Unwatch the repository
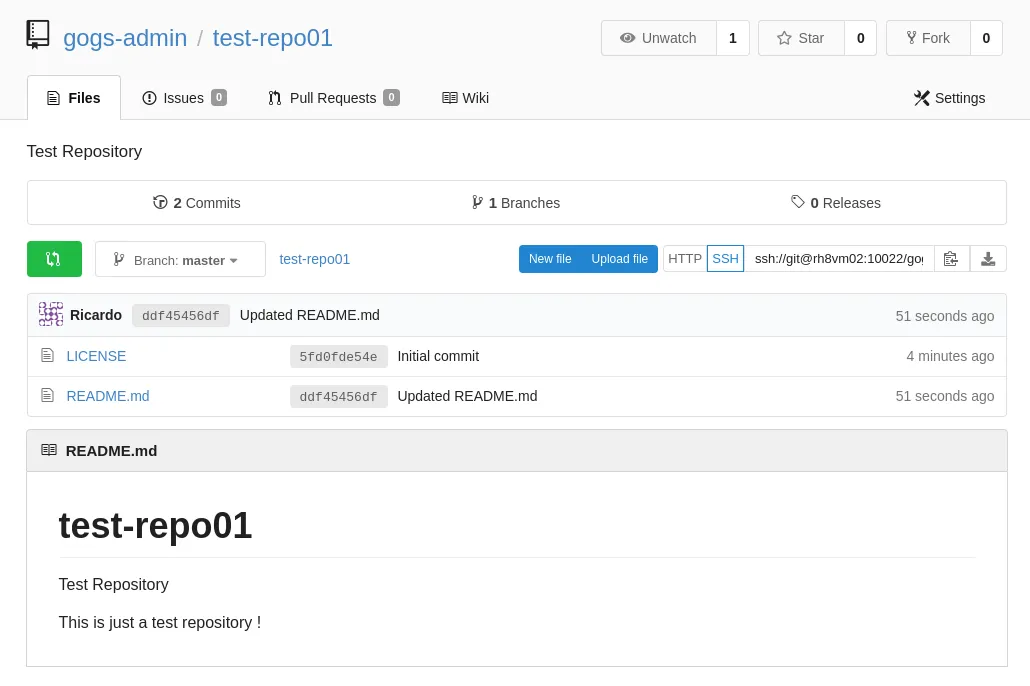1030x686 pixels. coord(659,38)
